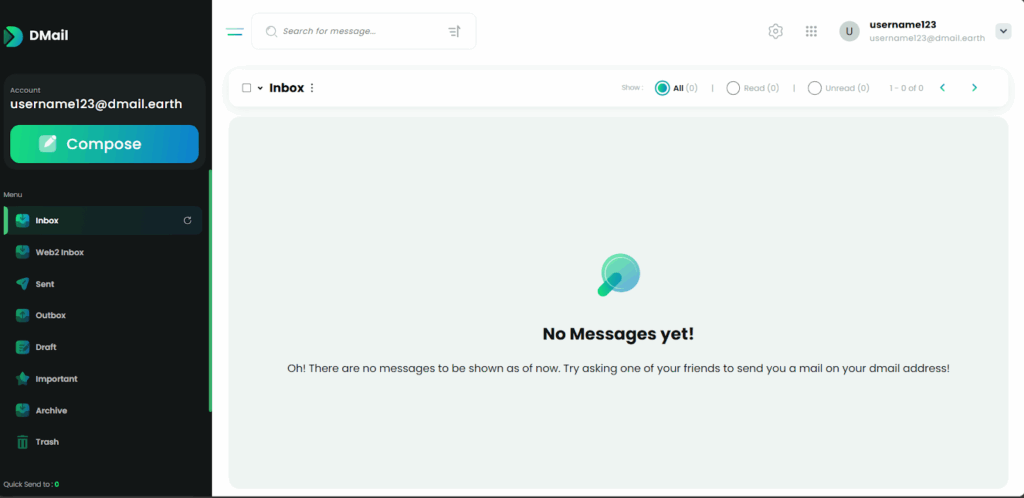The height and width of the screenshot is (498, 1024).
Task: Open the settings gear icon
Action: click(775, 31)
